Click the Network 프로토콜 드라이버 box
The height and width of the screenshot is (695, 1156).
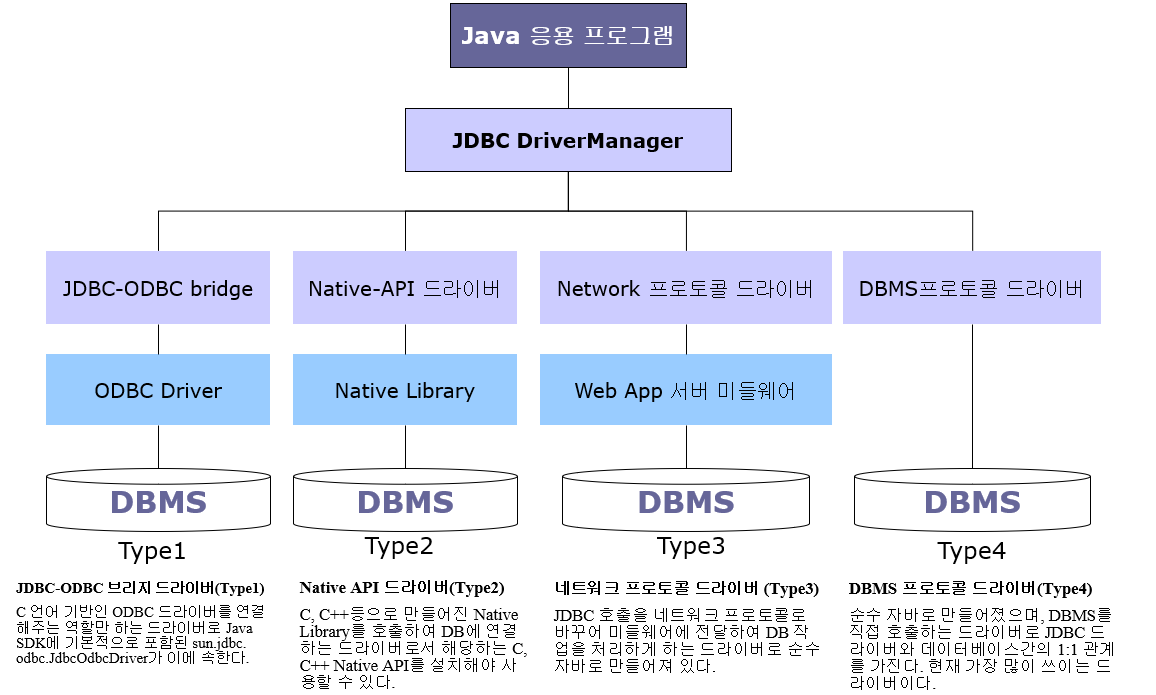pyautogui.click(x=686, y=288)
